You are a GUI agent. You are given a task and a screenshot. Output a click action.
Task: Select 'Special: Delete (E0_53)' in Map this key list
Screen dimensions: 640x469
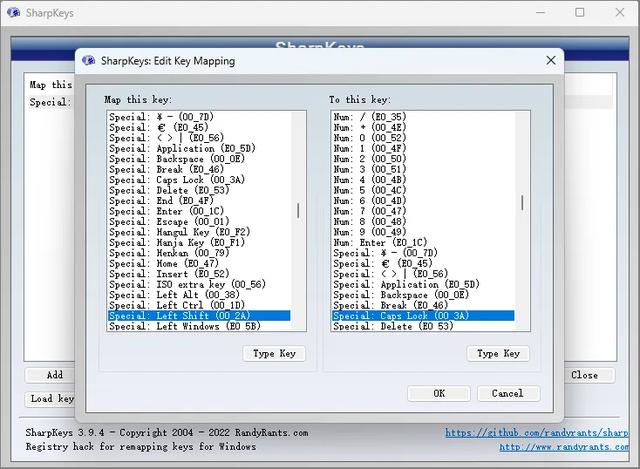coord(199,190)
